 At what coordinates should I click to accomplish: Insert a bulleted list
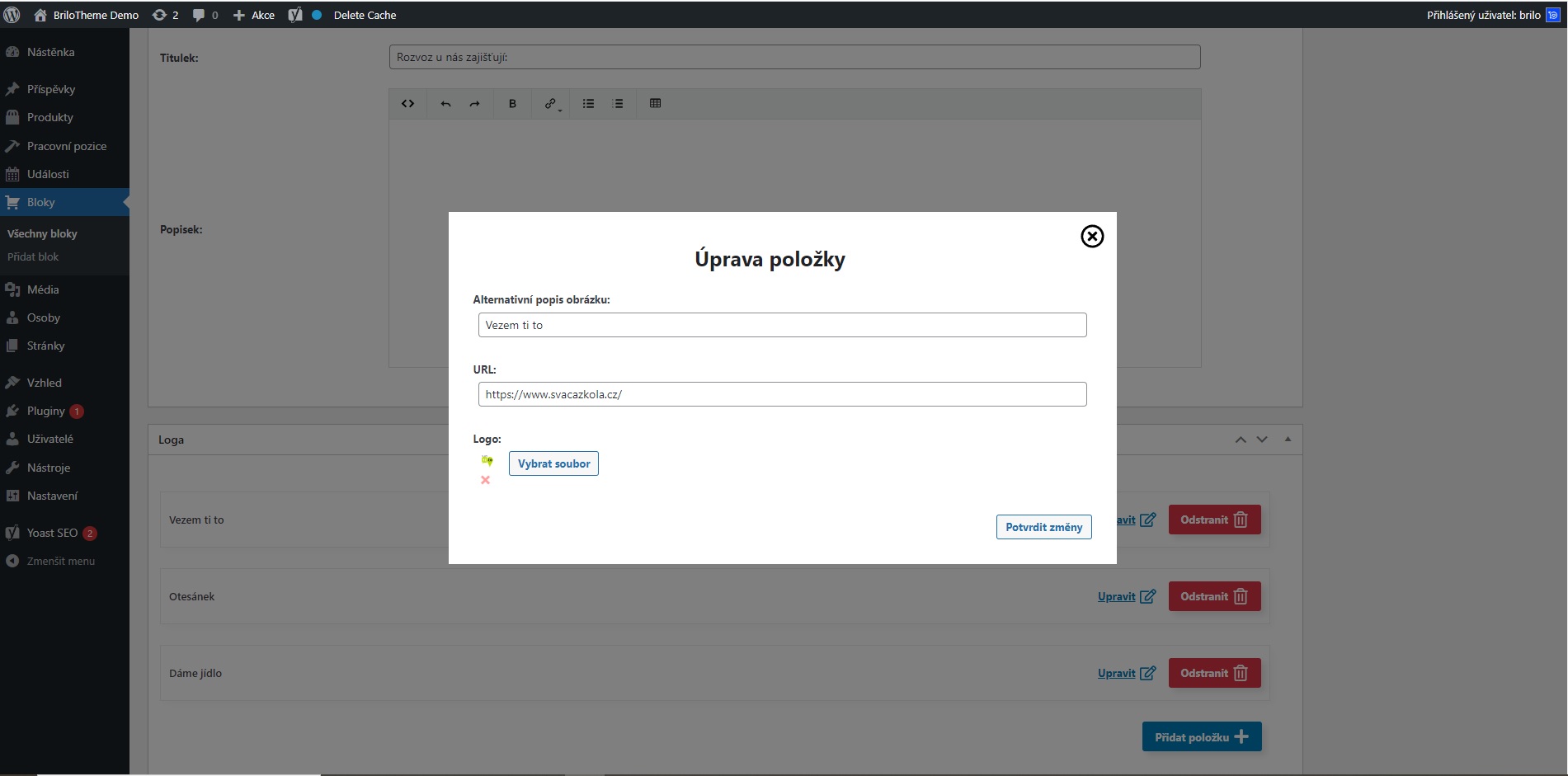tap(588, 104)
